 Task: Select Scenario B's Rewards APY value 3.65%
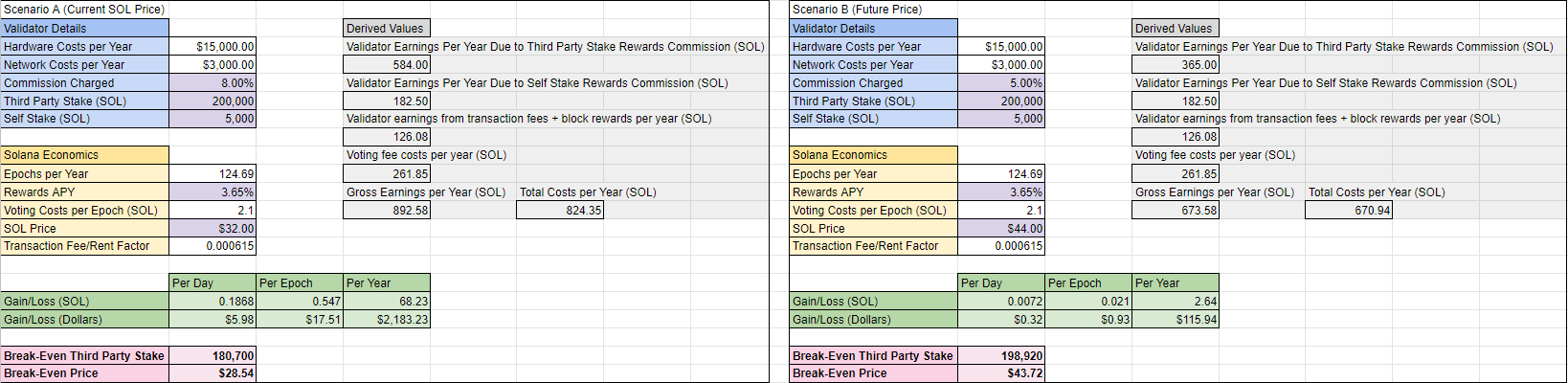1001,192
